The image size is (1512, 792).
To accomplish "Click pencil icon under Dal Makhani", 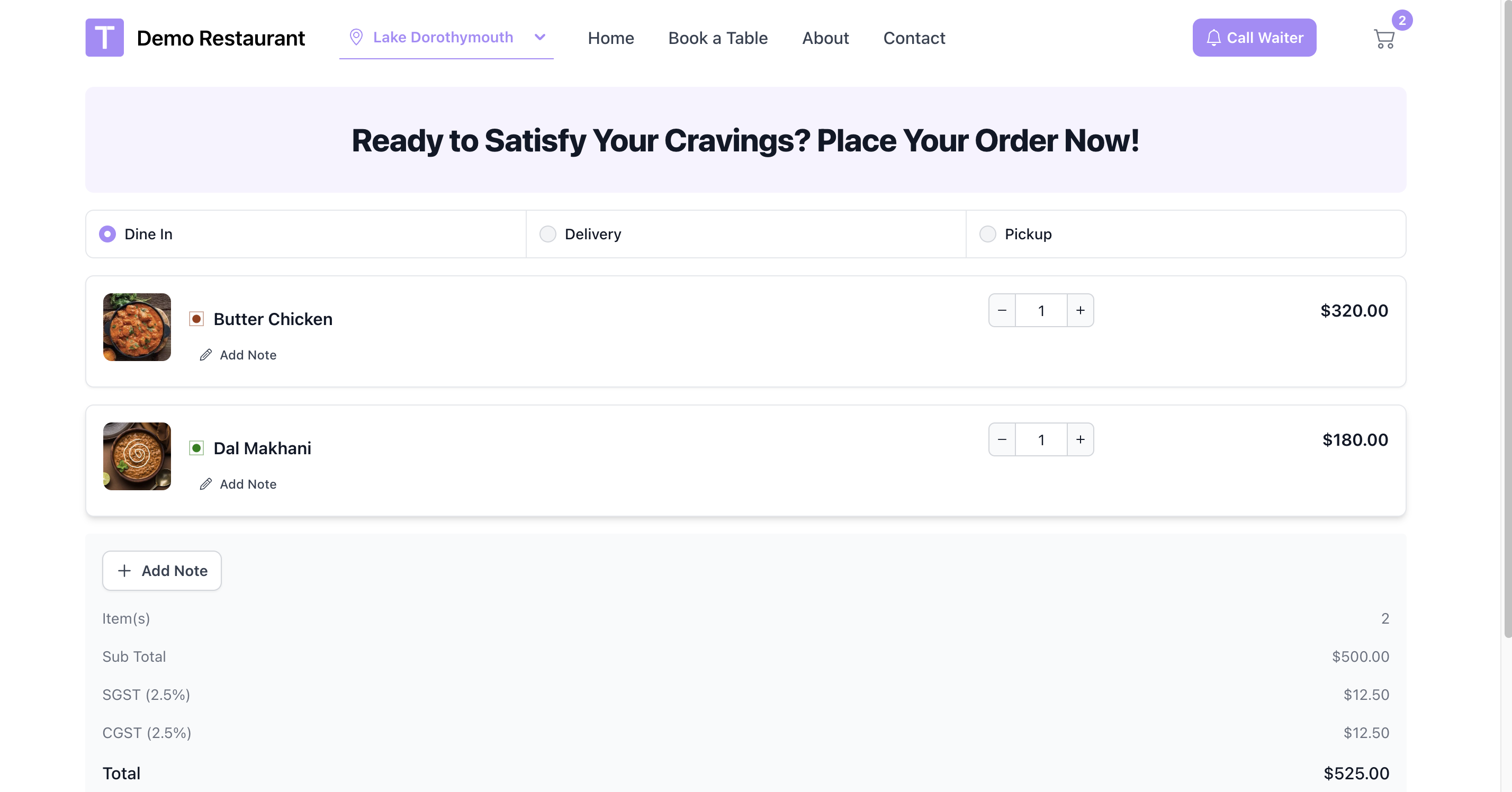I will [205, 484].
